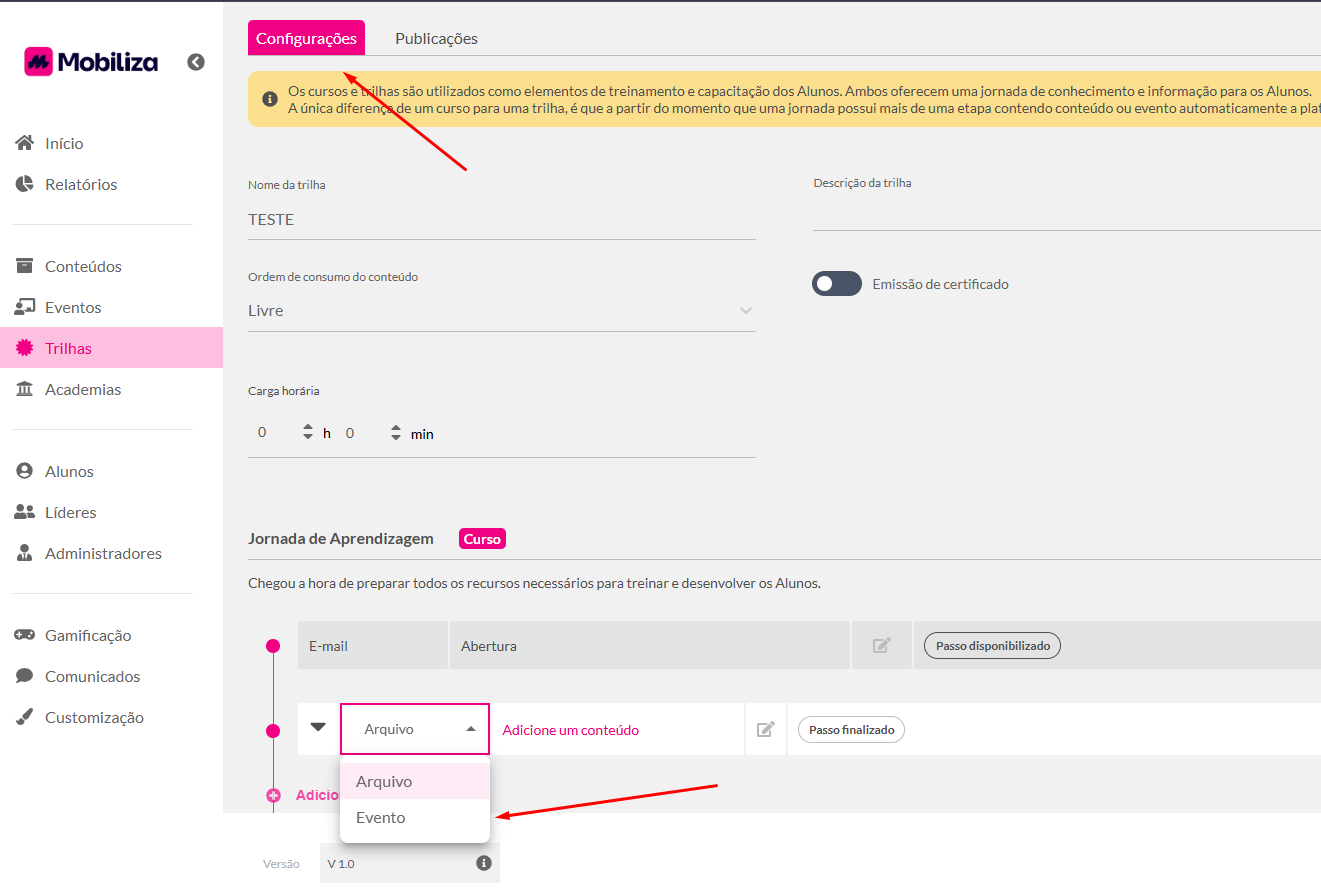The height and width of the screenshot is (895, 1321).
Task: Open the Academias section
Action: click(82, 389)
